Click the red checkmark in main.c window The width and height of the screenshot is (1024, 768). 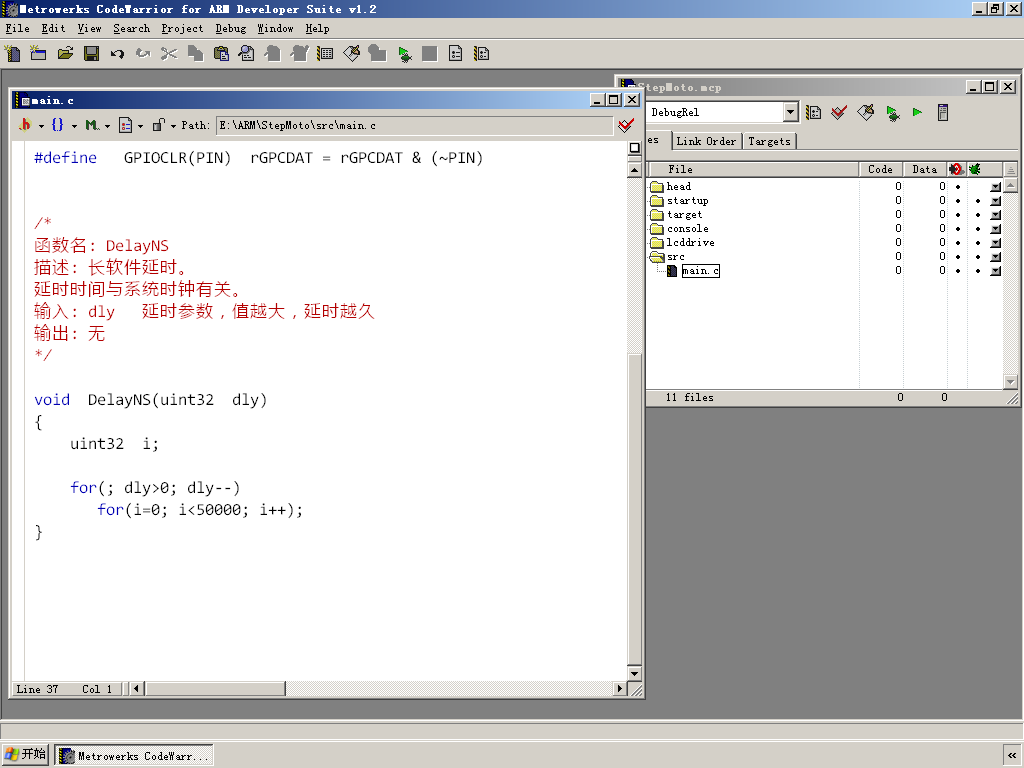coord(626,125)
